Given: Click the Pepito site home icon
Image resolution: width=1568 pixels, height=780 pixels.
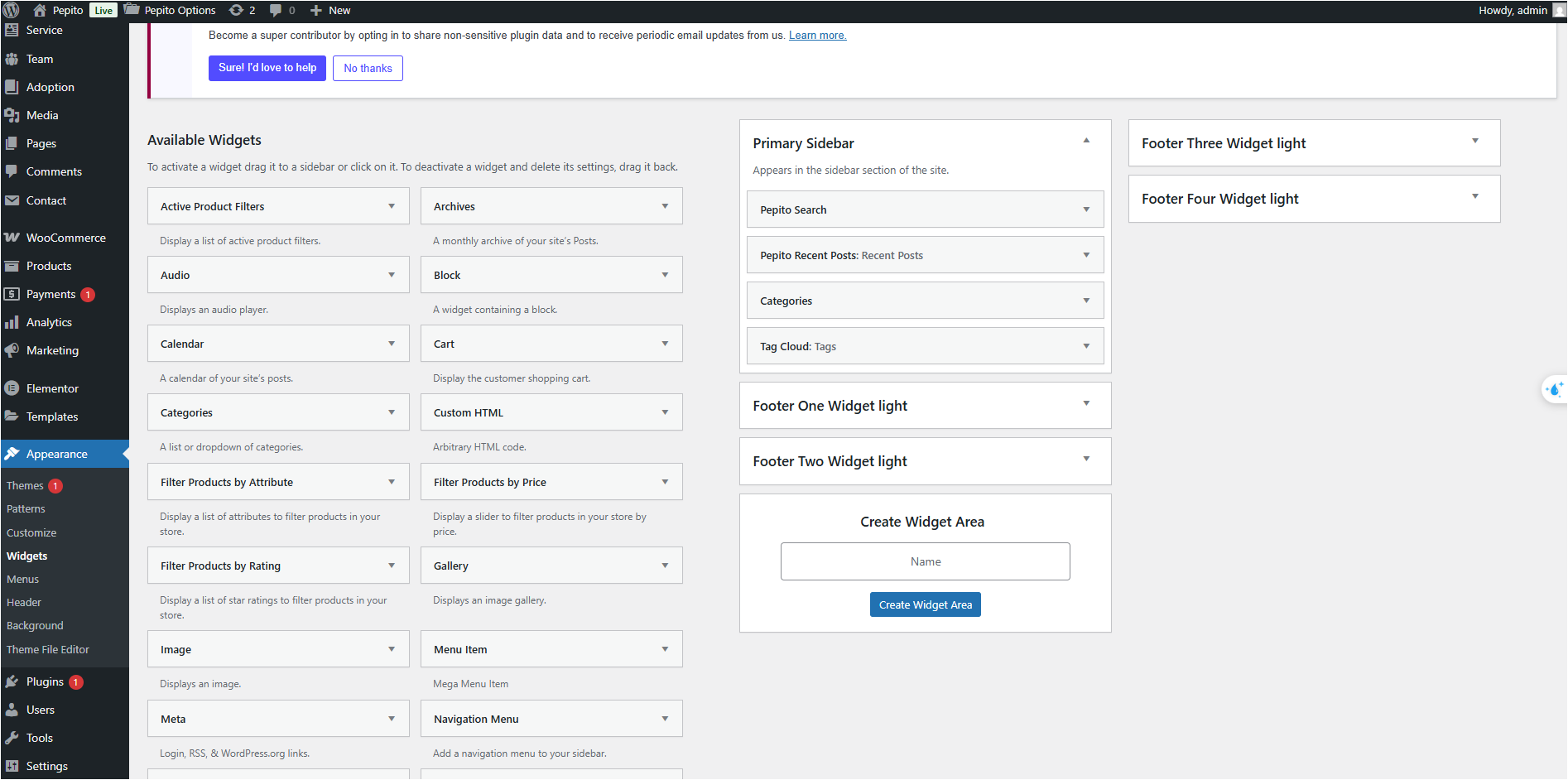Looking at the screenshot, I should (39, 10).
